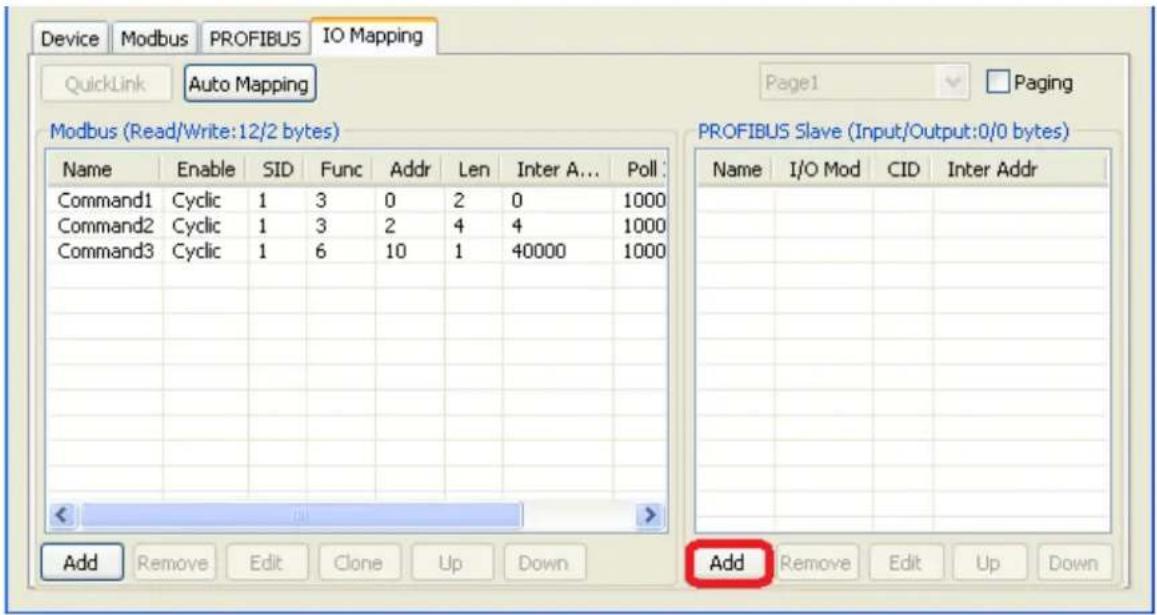Screen dimensions: 1157x615
Task: Click Add under the Modbus list
Action: 81,563
